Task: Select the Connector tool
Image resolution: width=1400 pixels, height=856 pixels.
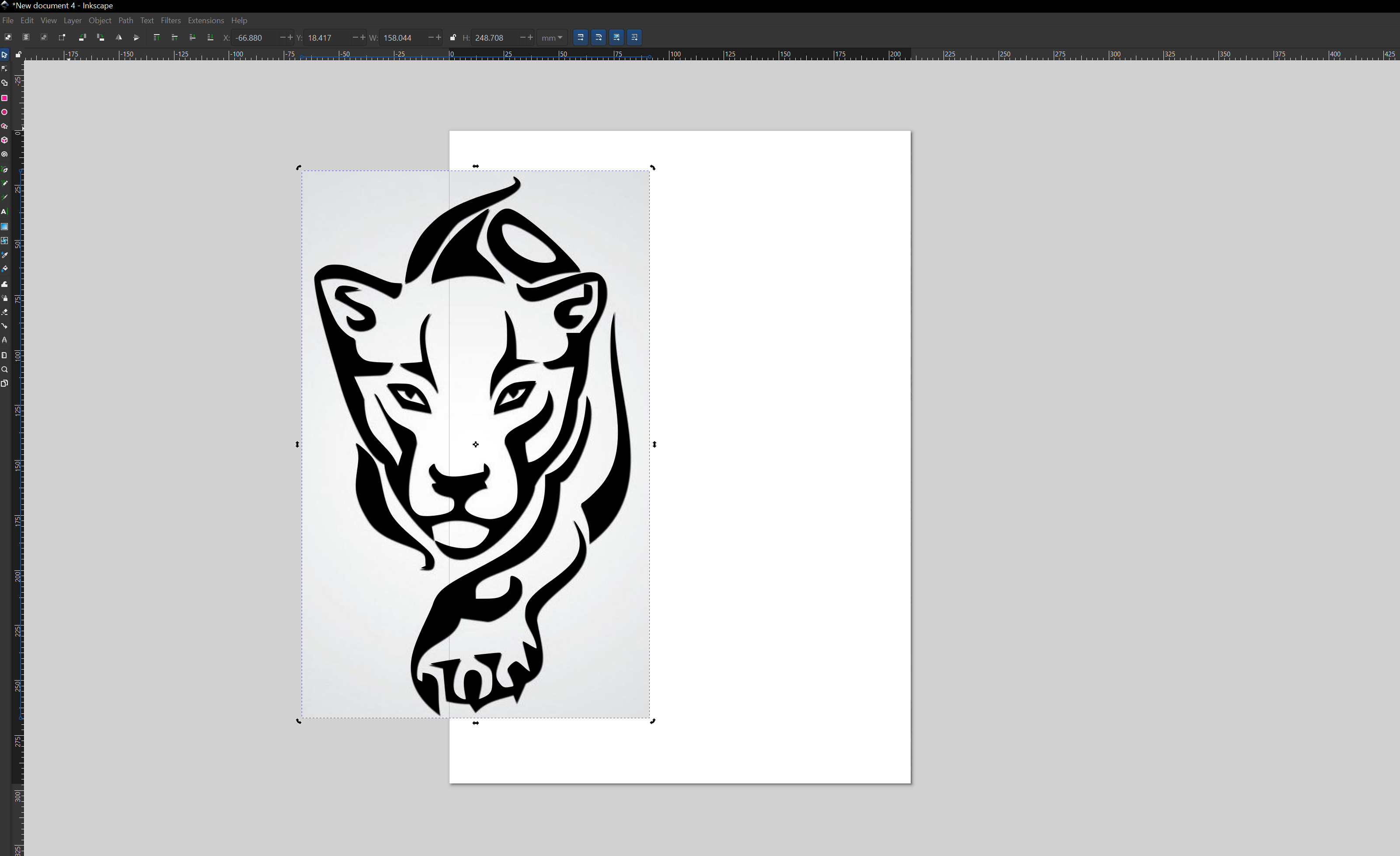Action: (4, 326)
